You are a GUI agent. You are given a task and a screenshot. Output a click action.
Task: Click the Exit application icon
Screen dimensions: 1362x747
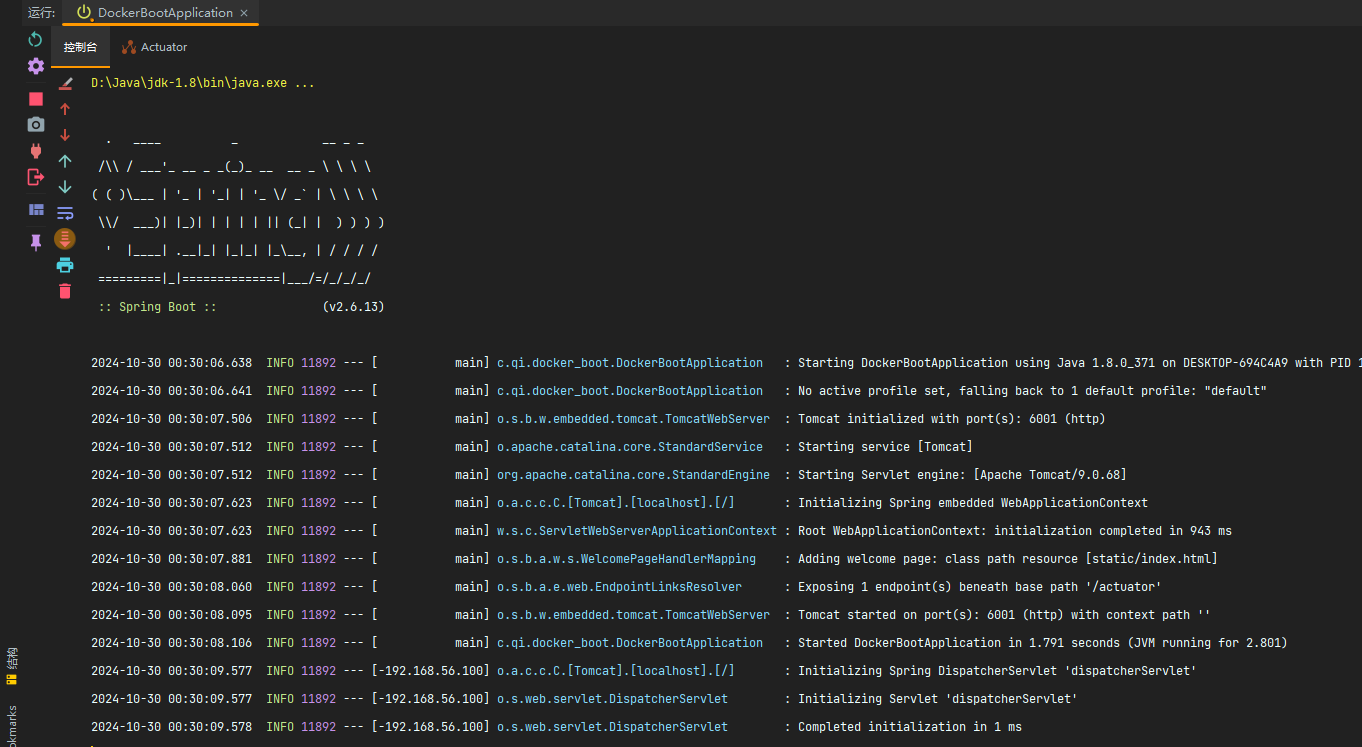coord(36,177)
